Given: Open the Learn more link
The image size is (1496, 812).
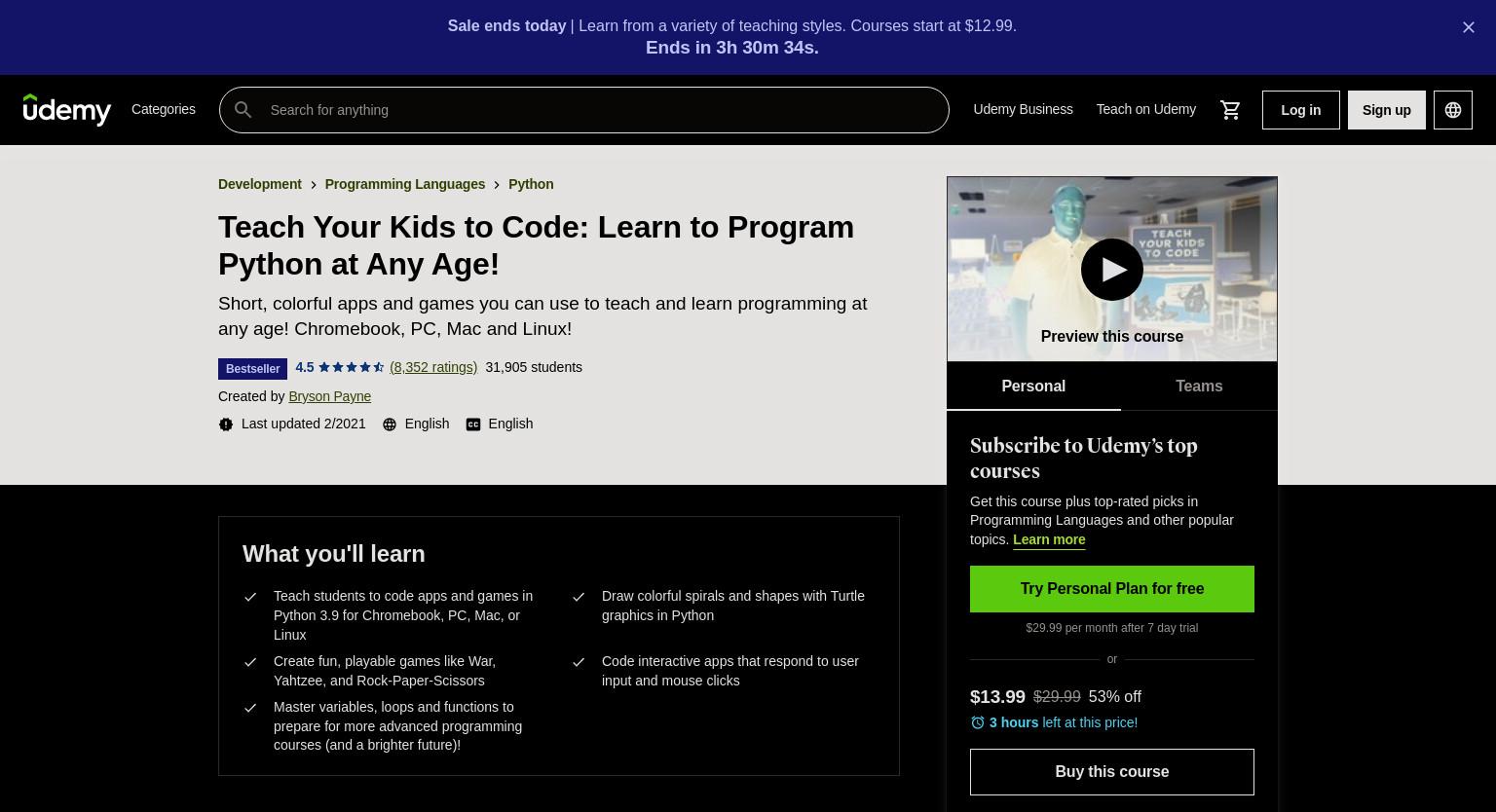Looking at the screenshot, I should pos(1049,539).
